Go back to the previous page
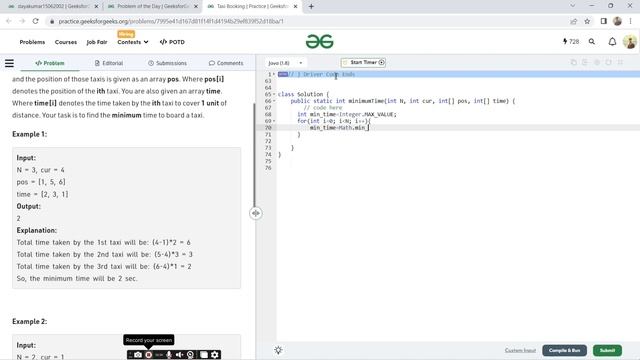 point(9,21)
